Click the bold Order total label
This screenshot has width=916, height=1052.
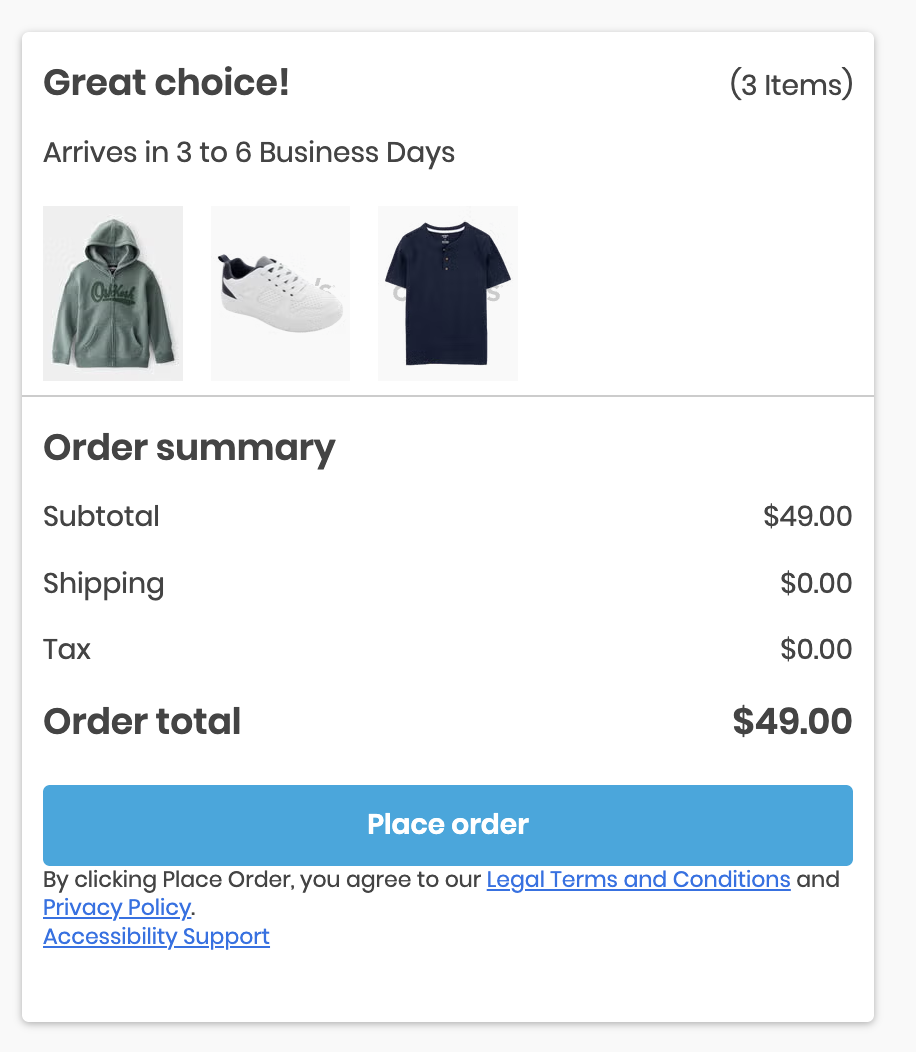(142, 722)
